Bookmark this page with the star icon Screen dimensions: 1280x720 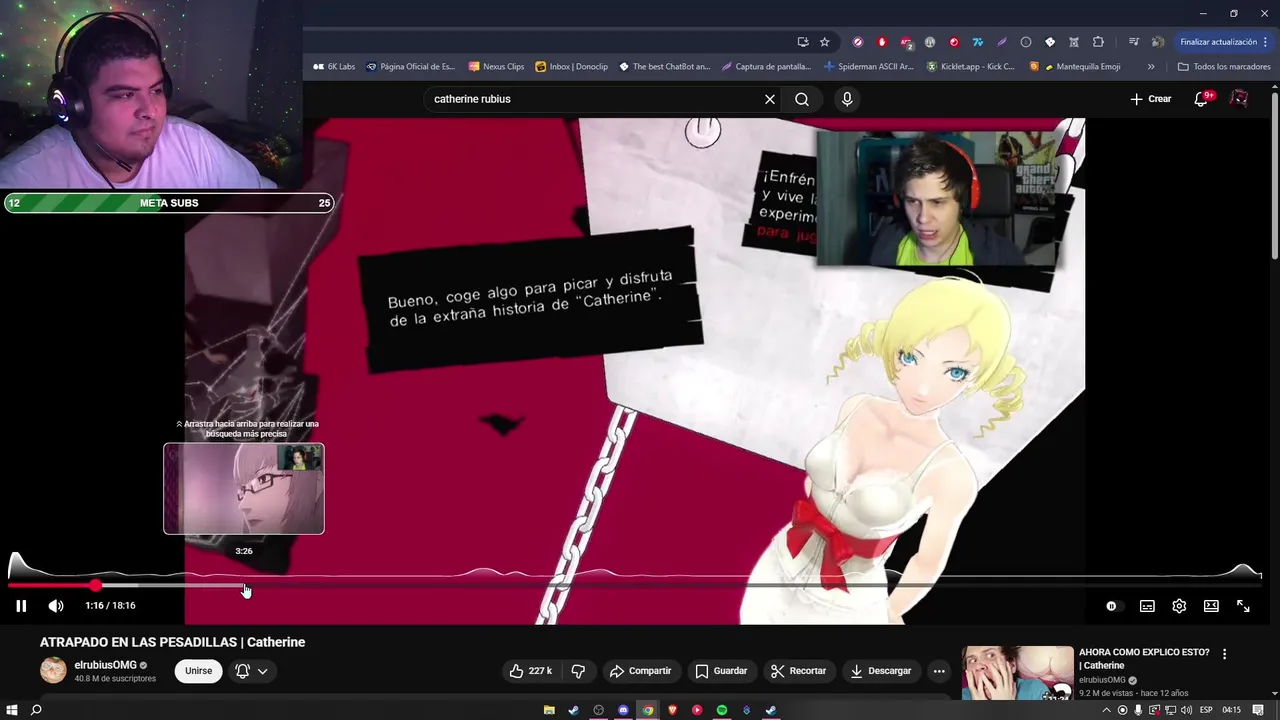point(825,42)
